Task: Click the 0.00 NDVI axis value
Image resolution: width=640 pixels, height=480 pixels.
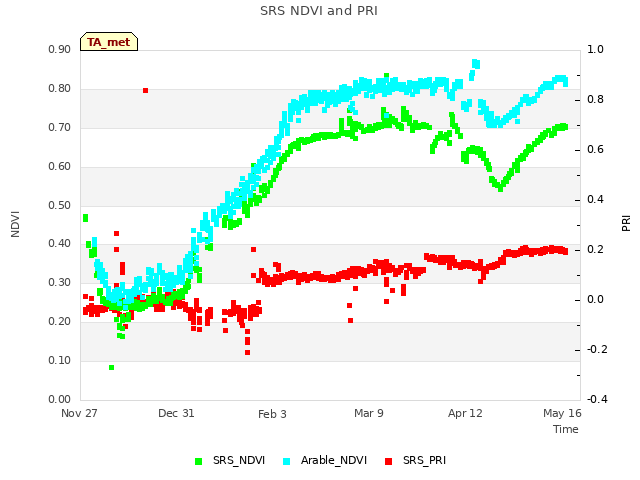Action: pos(60,399)
